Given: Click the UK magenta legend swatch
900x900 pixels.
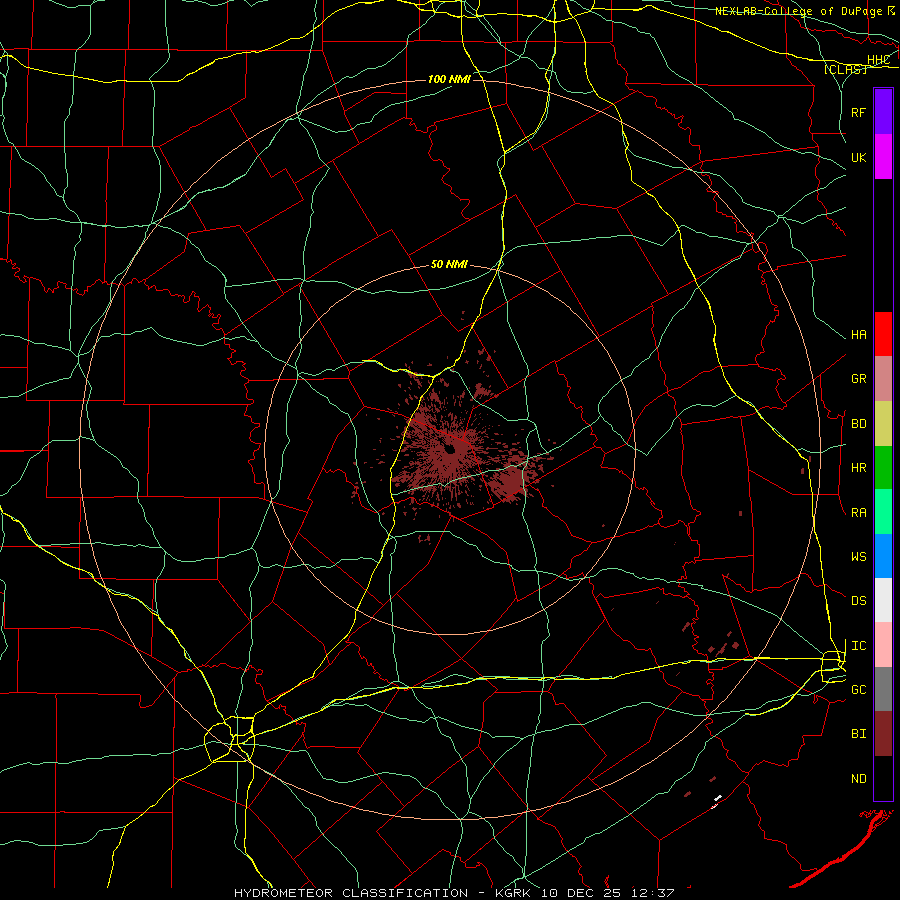Looking at the screenshot, I should (x=883, y=157).
